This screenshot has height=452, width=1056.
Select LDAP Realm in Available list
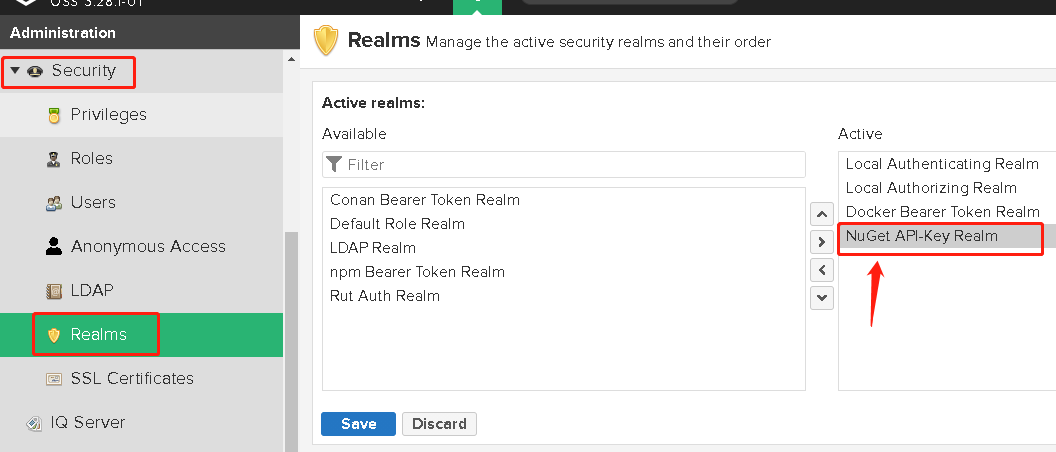click(373, 248)
